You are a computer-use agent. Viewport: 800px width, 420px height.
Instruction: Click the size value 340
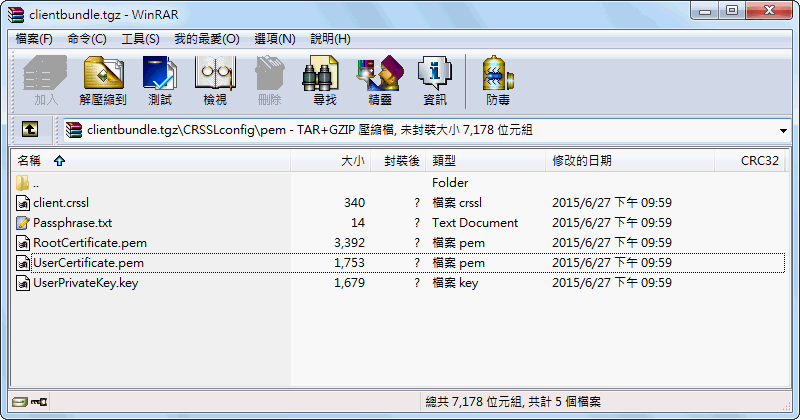click(x=354, y=203)
